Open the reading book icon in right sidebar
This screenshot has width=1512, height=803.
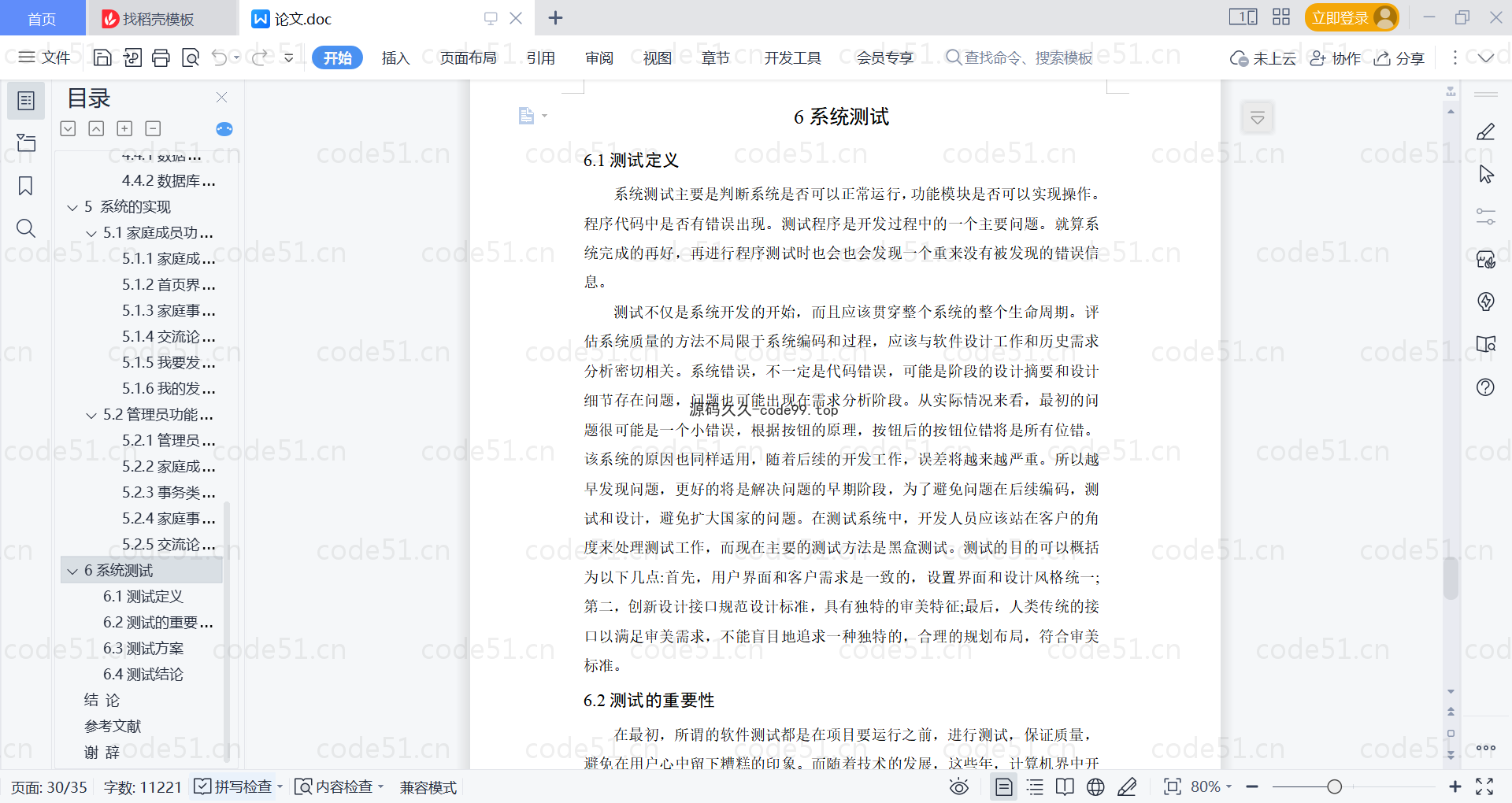(x=1486, y=344)
